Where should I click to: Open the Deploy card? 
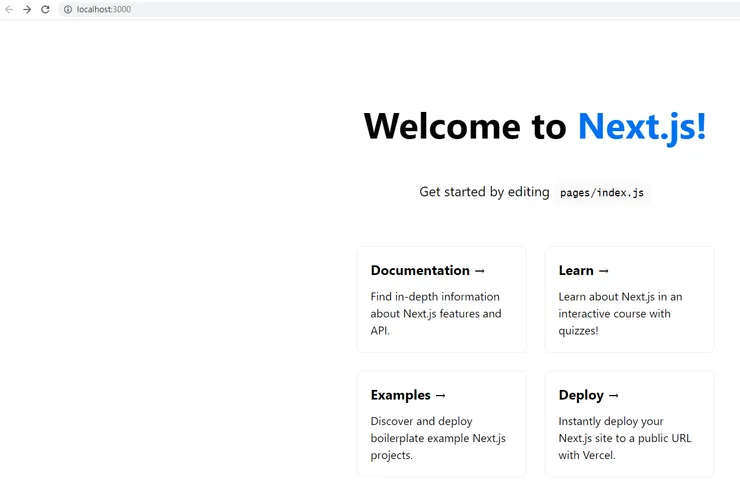630,424
